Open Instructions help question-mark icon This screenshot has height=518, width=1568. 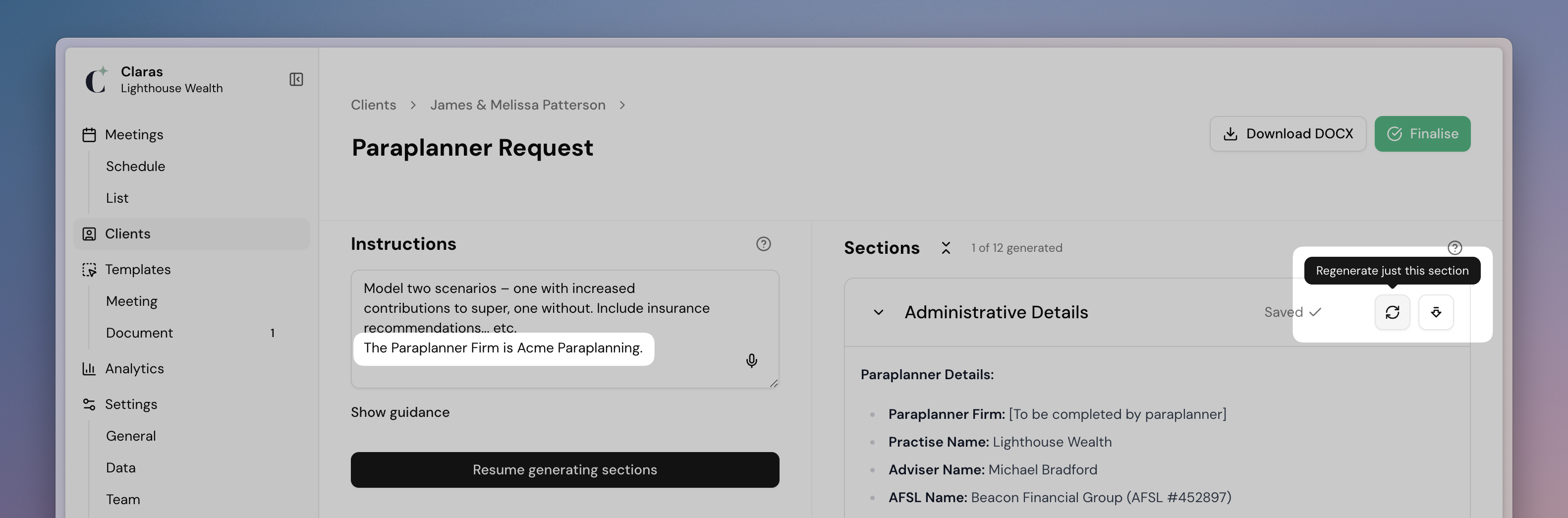click(x=763, y=243)
